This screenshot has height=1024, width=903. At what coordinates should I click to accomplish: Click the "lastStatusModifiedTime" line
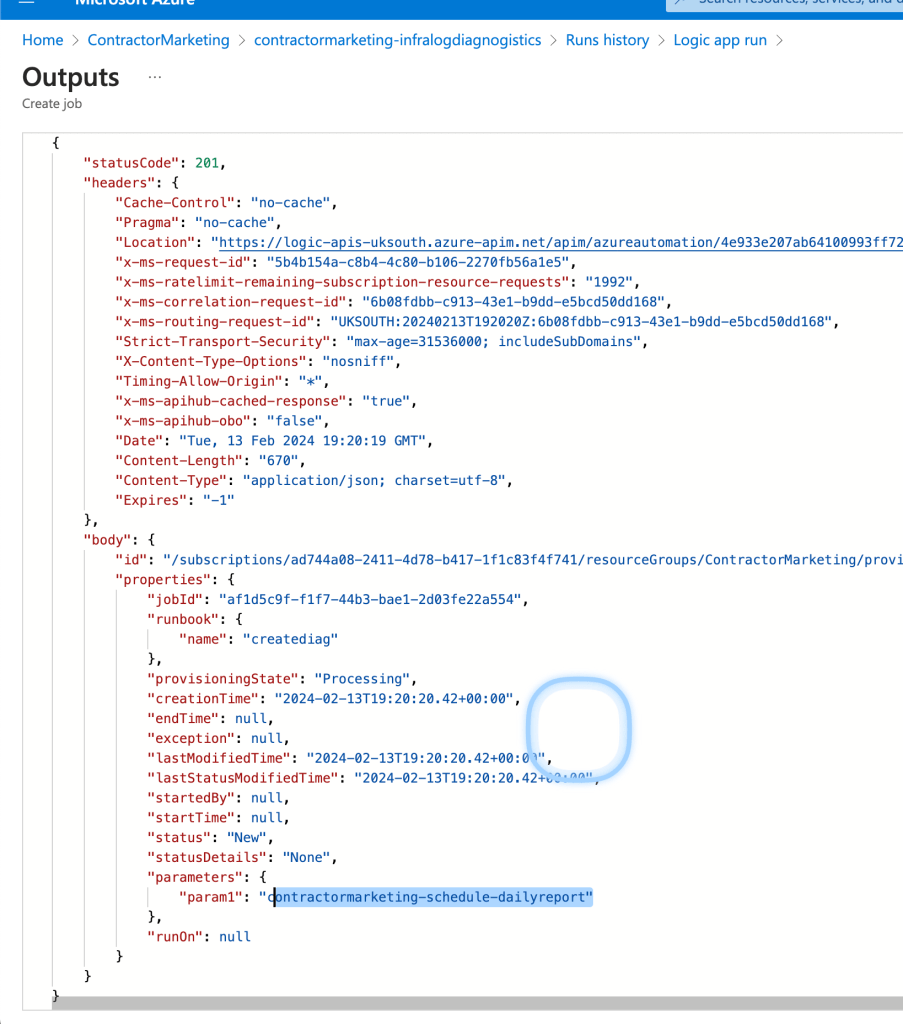373,778
